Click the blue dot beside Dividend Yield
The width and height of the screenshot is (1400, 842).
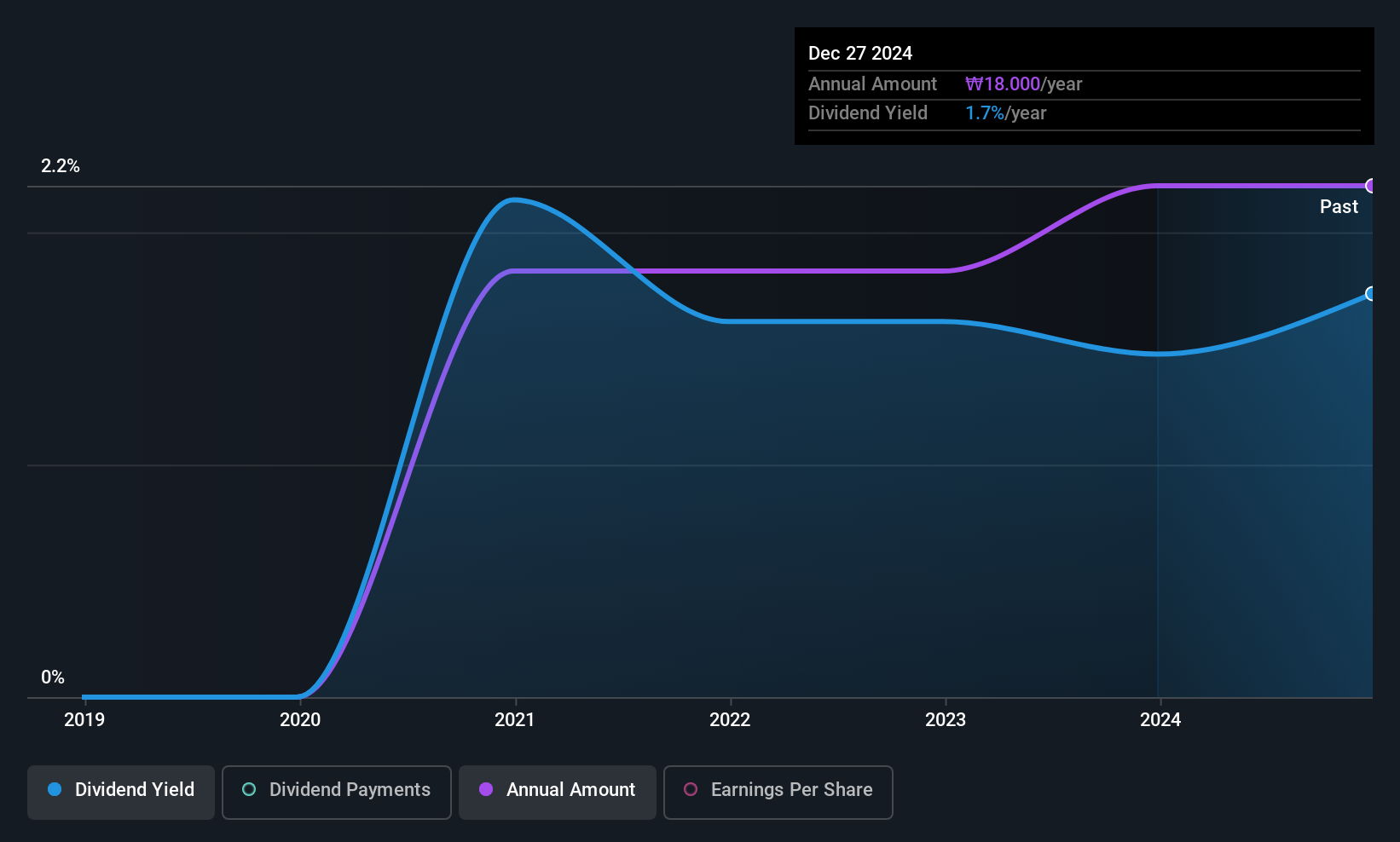[x=55, y=789]
